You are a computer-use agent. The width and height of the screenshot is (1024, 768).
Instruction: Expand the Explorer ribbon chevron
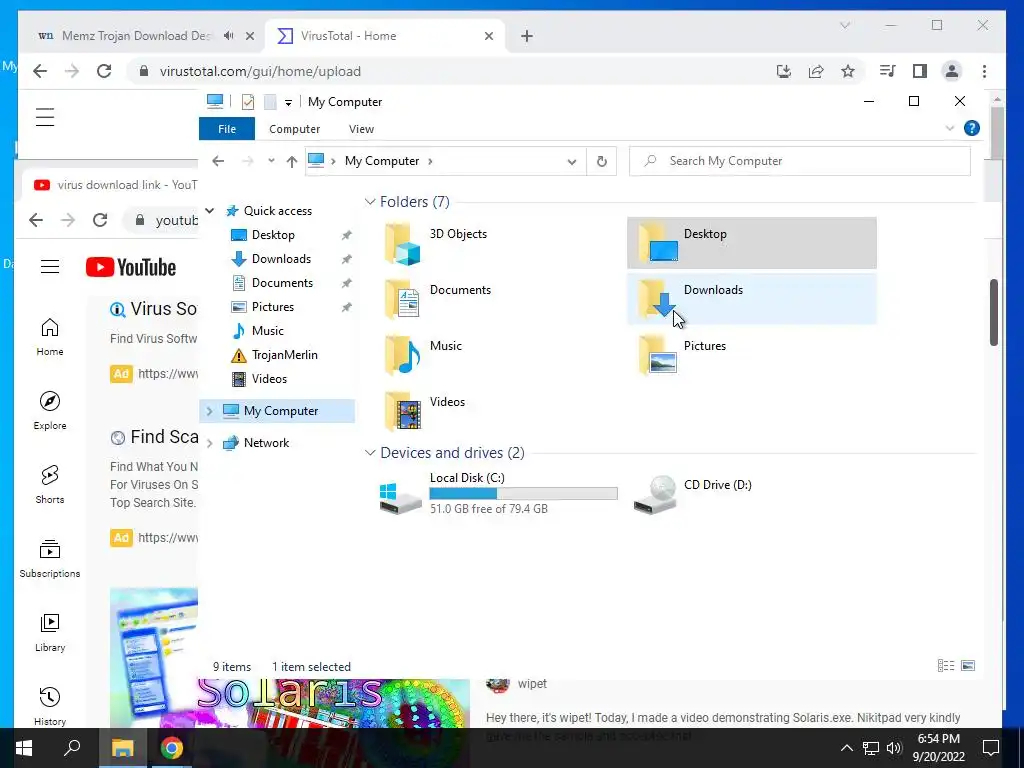tap(950, 129)
